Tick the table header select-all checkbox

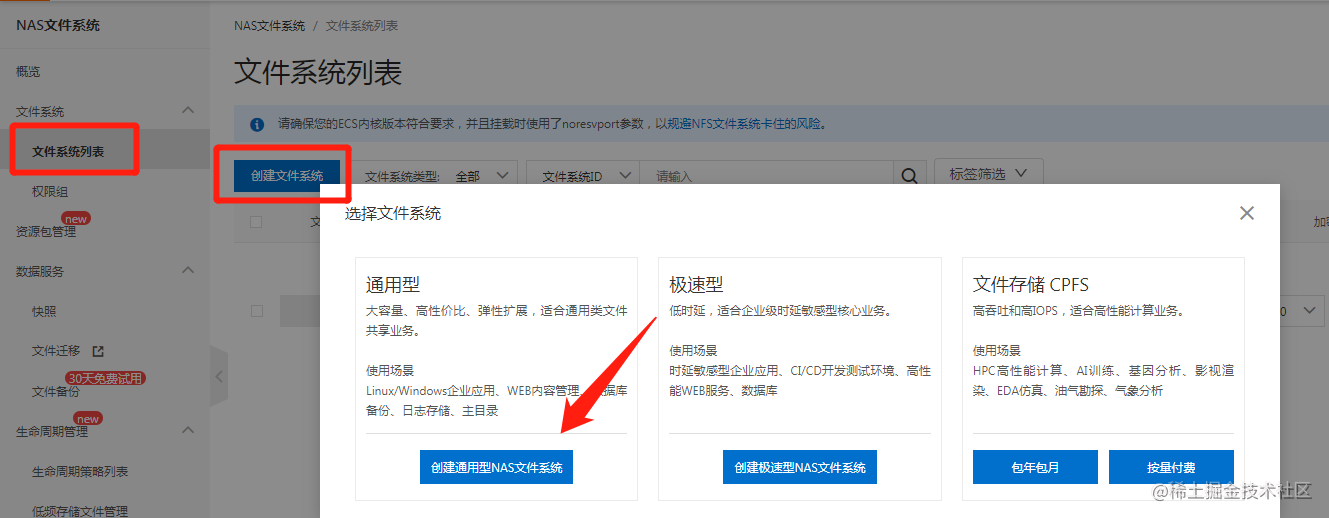coord(256,222)
